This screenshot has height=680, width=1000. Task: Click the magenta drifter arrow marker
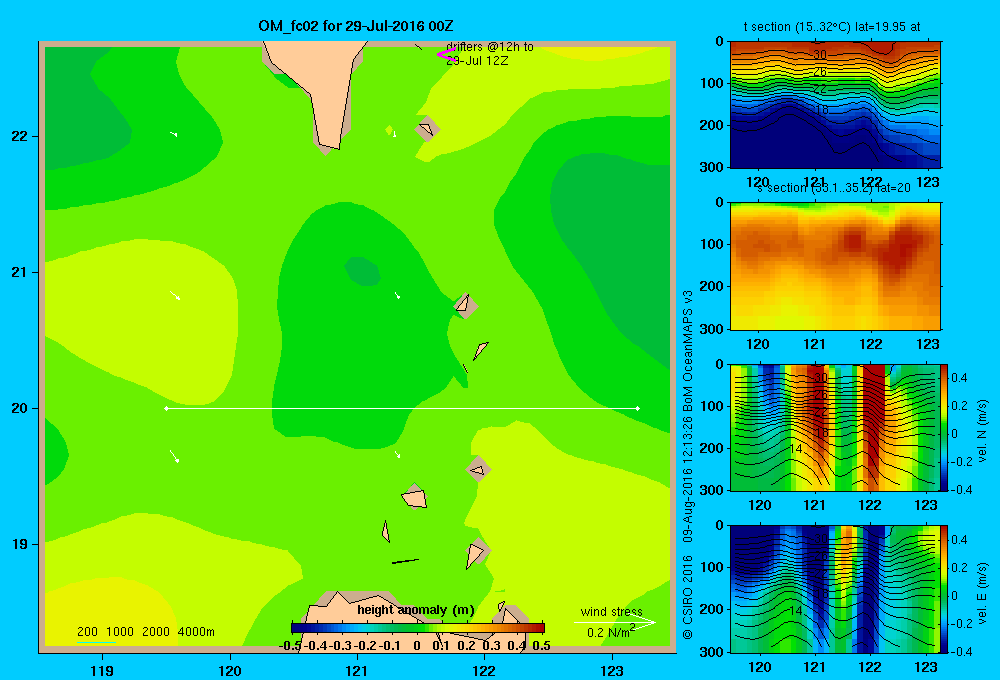446,55
